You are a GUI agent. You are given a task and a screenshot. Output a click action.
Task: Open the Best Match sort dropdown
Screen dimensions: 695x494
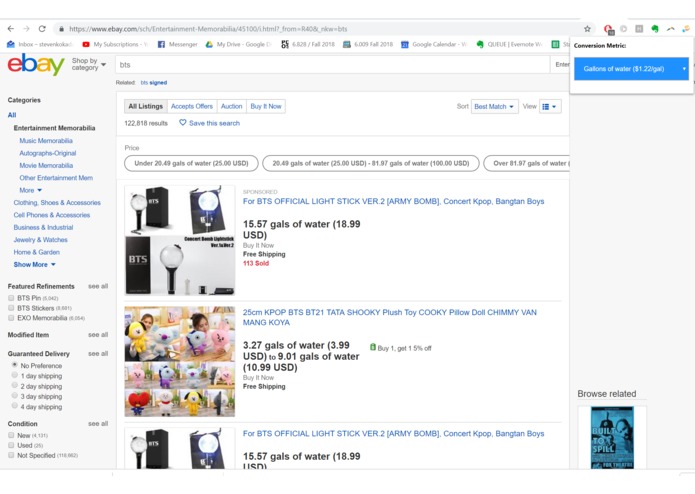494,106
